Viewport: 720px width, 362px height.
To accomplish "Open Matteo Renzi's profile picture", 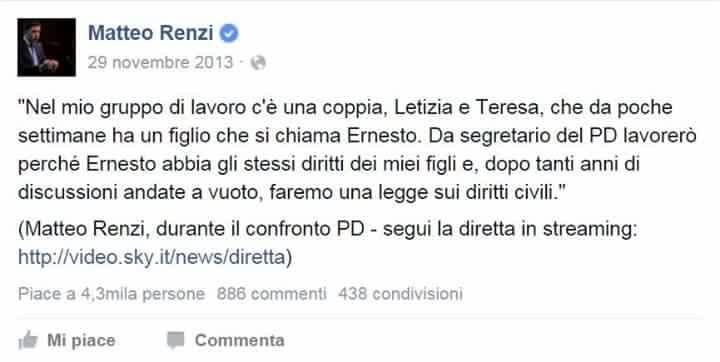I will (x=46, y=47).
